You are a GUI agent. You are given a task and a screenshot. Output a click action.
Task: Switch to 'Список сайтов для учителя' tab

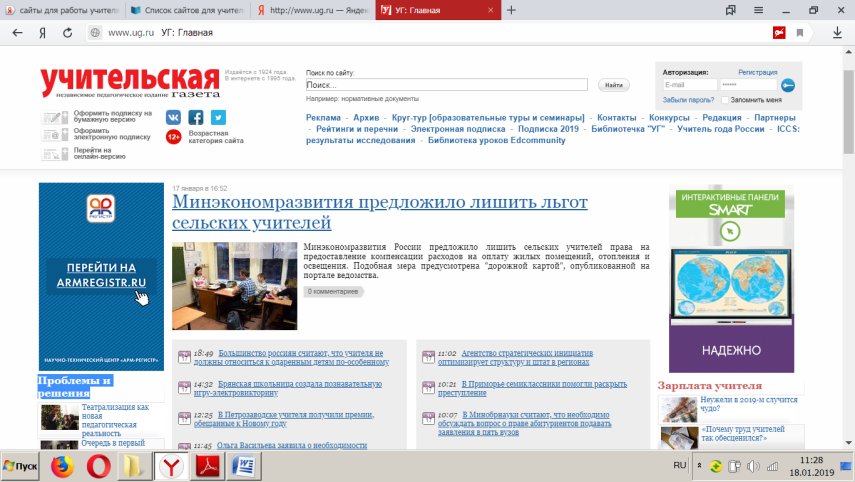coord(188,10)
